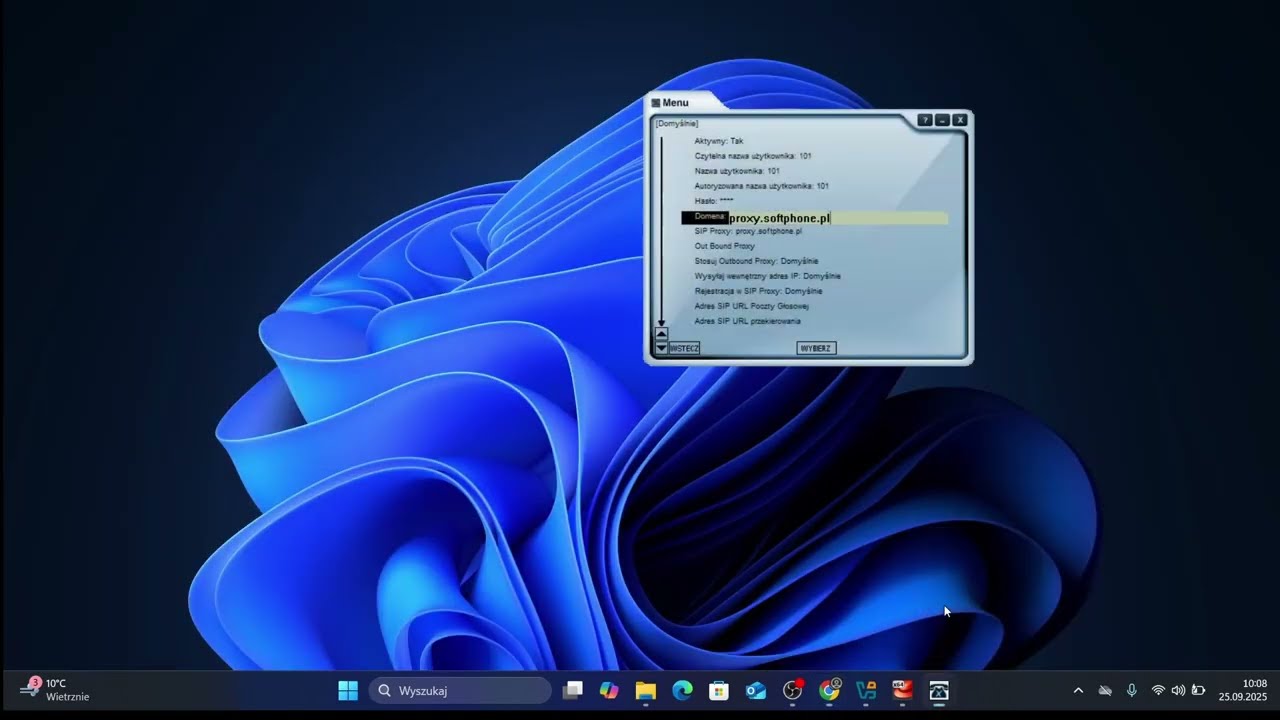This screenshot has height=720, width=1280.
Task: Select the 'Aktywny: Tak' row
Action: click(719, 141)
